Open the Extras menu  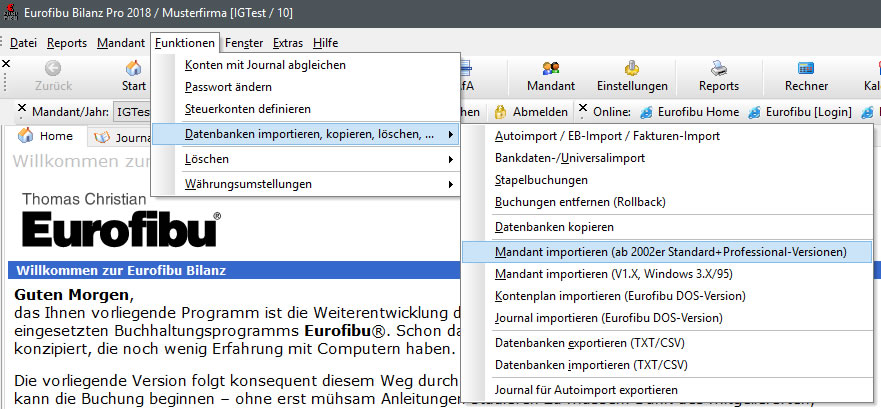point(288,43)
